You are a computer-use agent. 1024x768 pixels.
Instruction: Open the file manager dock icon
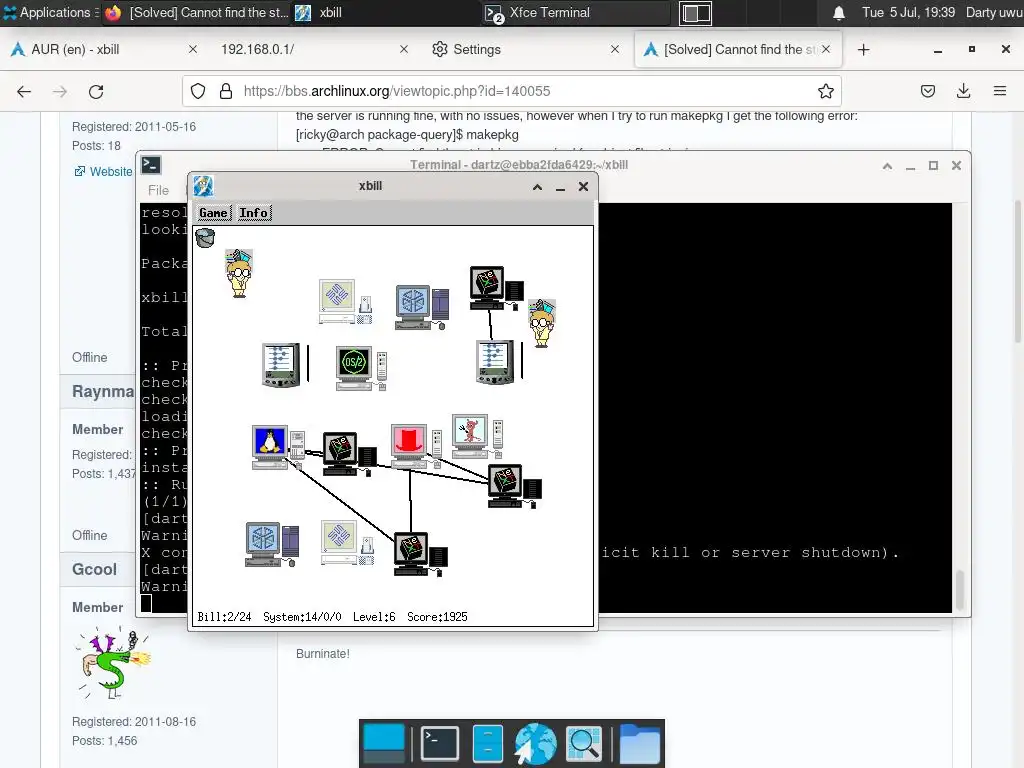coord(488,744)
